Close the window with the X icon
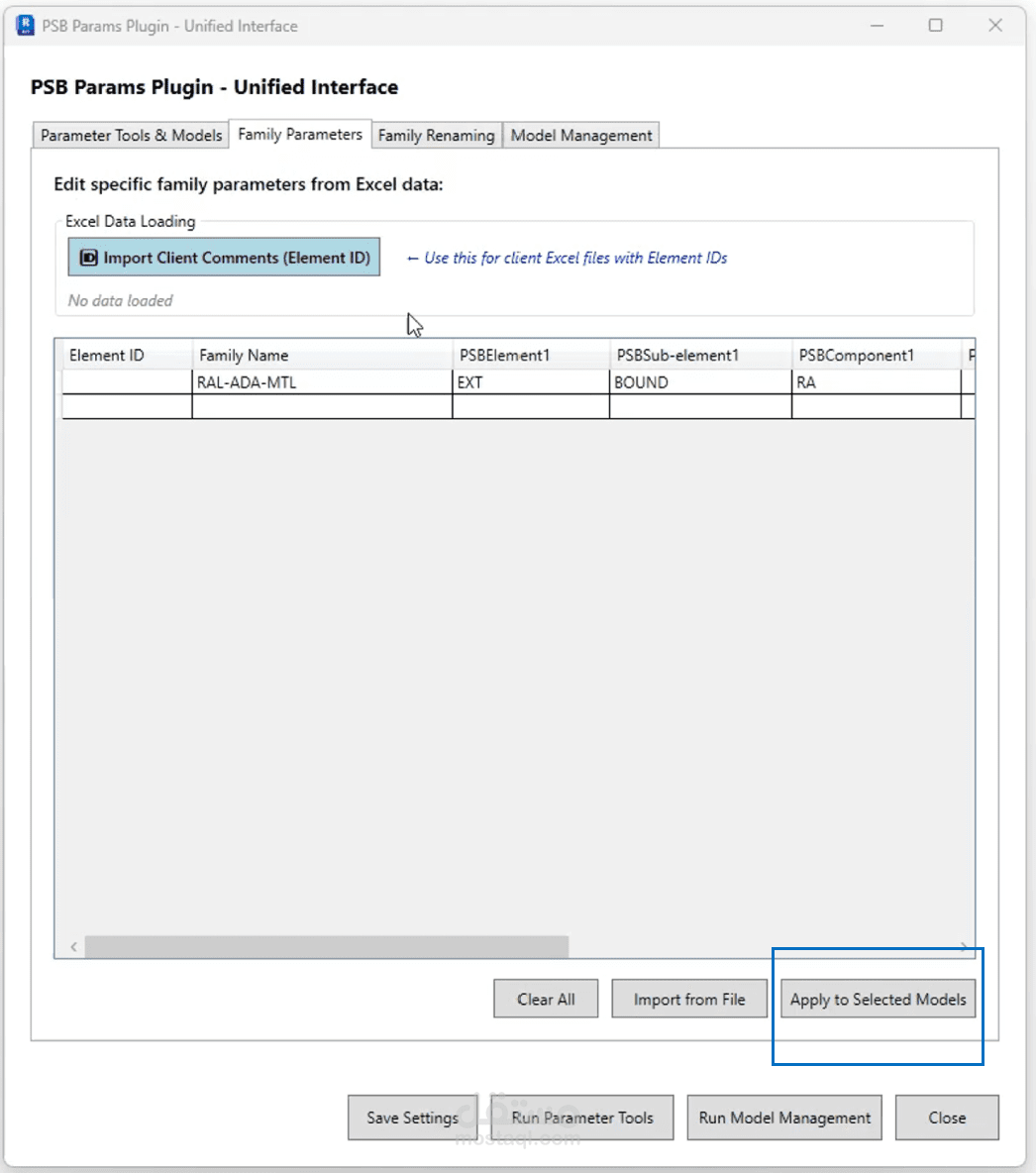The width and height of the screenshot is (1036, 1173). pos(994,26)
